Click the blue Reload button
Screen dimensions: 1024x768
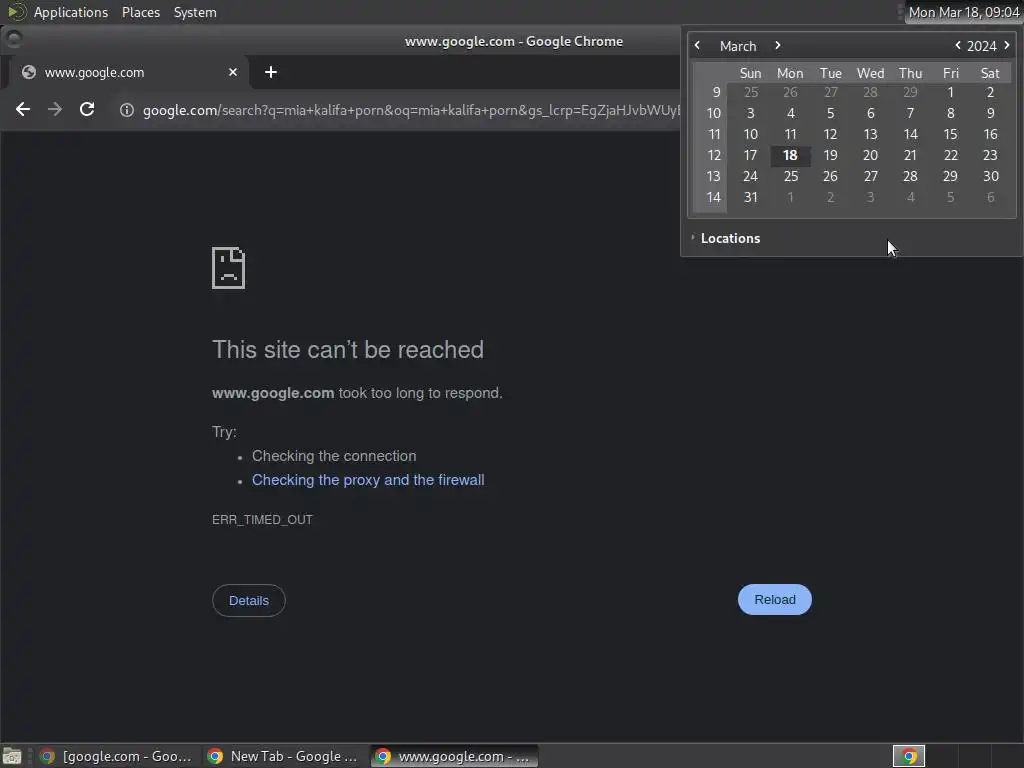coord(775,600)
